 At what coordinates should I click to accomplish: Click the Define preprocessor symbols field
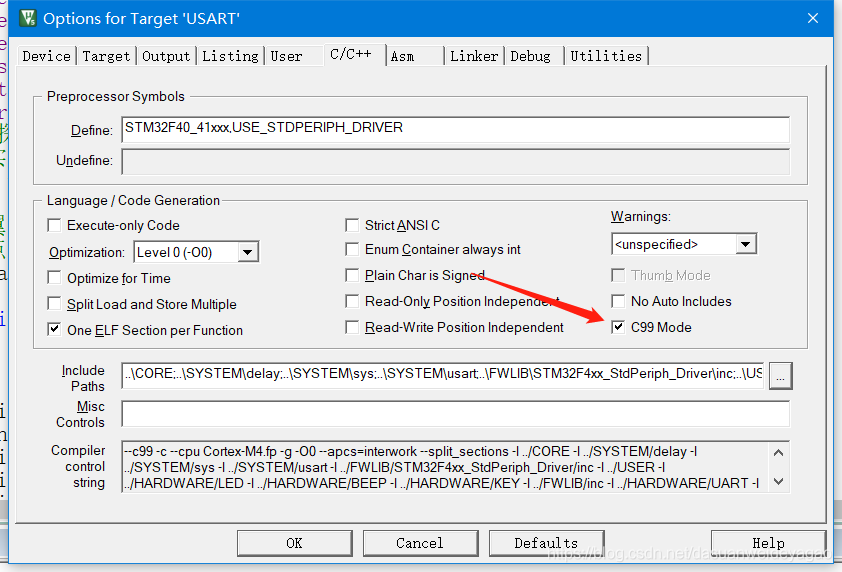(455, 129)
